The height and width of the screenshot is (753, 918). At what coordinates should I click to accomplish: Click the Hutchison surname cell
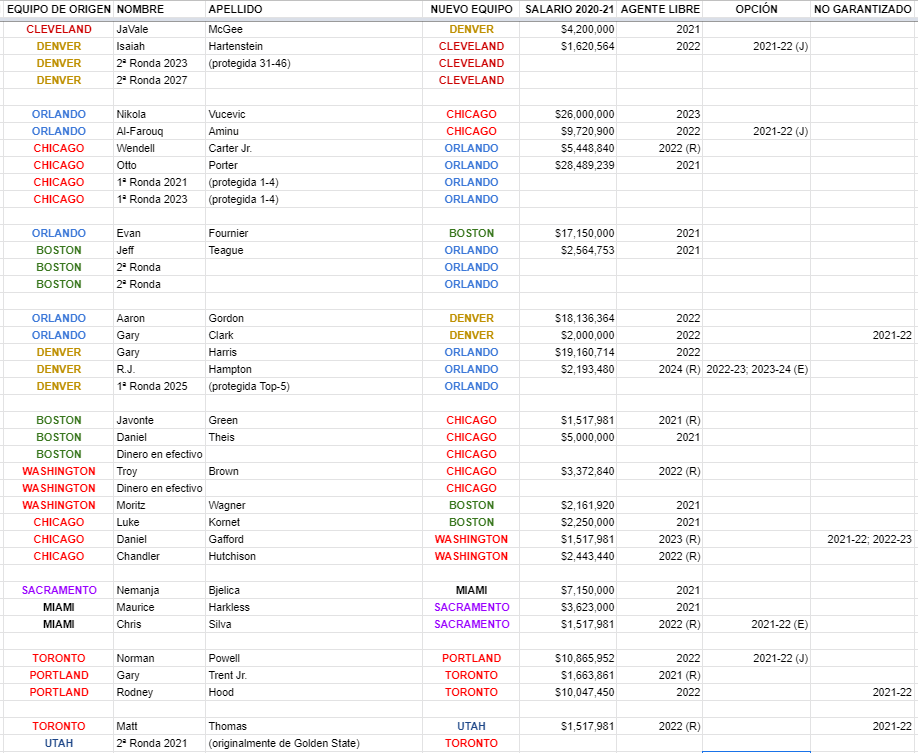pyautogui.click(x=314, y=556)
